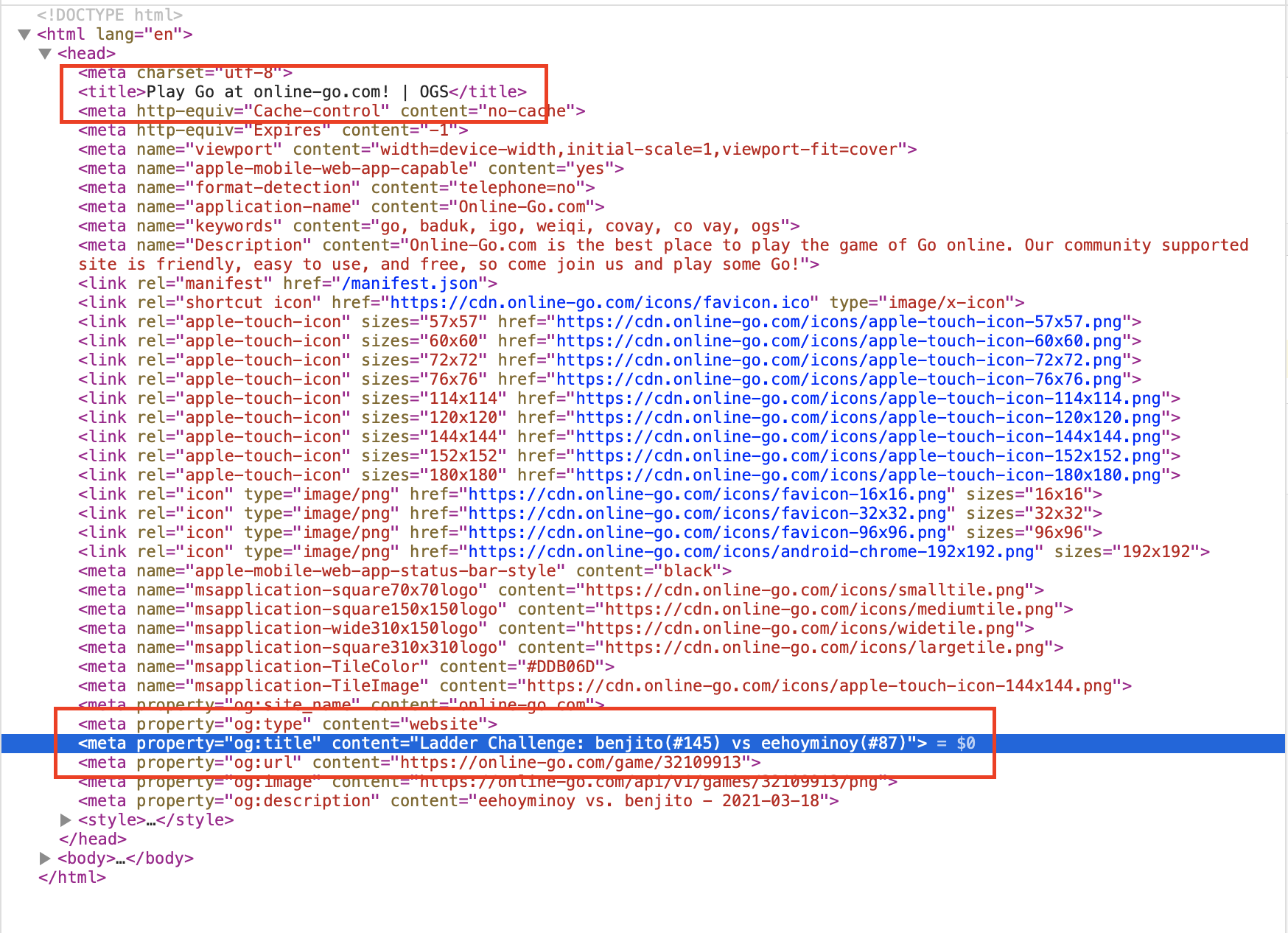Open apple-touch-icon-72x72.png link
Viewport: 1288px width, 933px height.
point(839,360)
